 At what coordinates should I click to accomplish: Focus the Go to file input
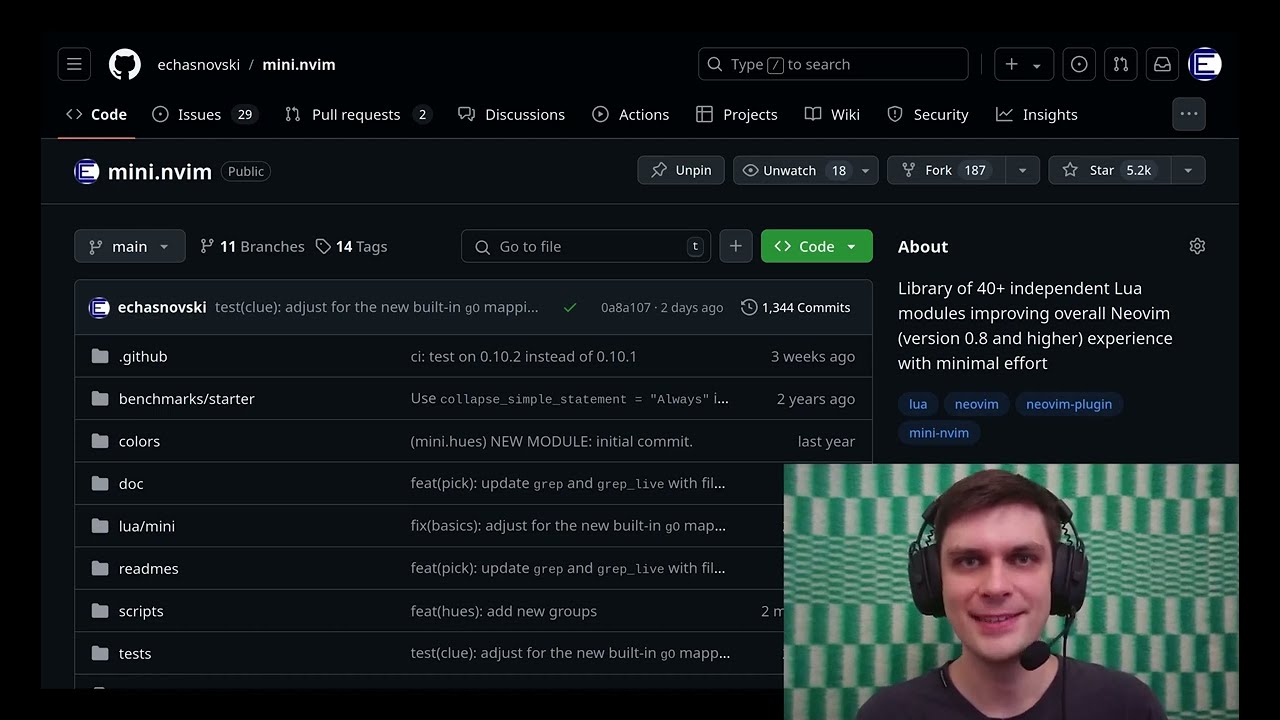586,246
